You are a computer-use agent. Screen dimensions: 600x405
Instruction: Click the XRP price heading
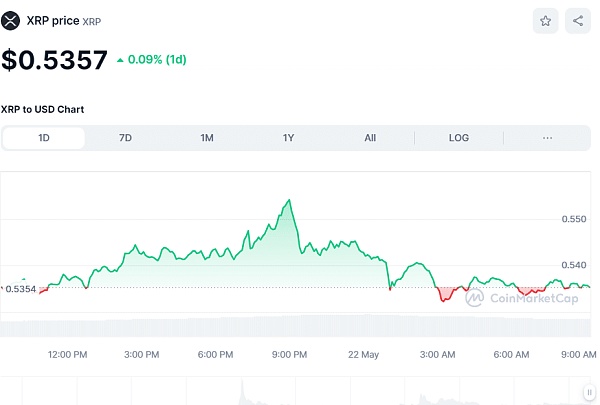(x=52, y=20)
